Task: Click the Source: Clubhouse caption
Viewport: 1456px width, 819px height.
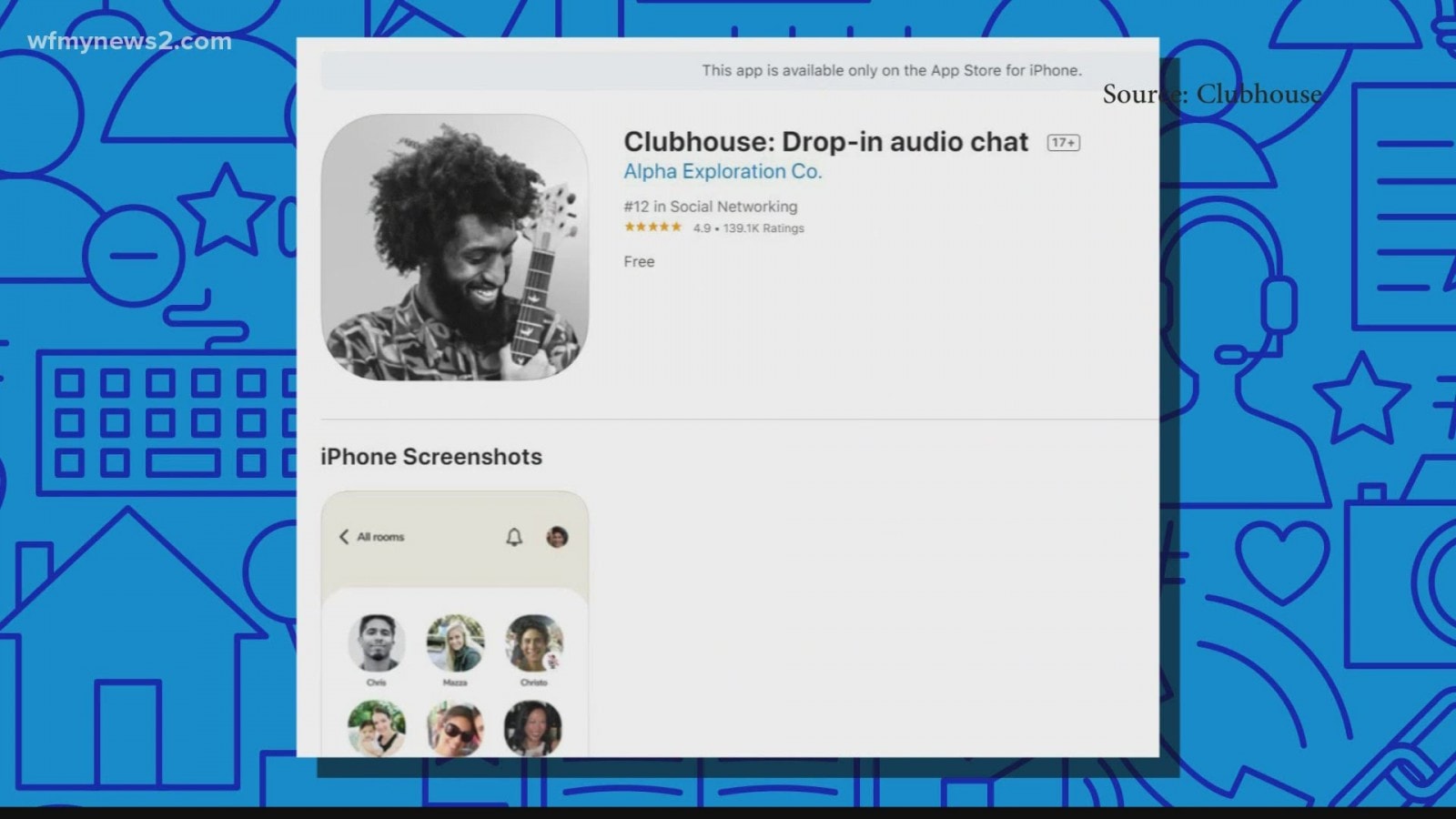Action: 1212,94
